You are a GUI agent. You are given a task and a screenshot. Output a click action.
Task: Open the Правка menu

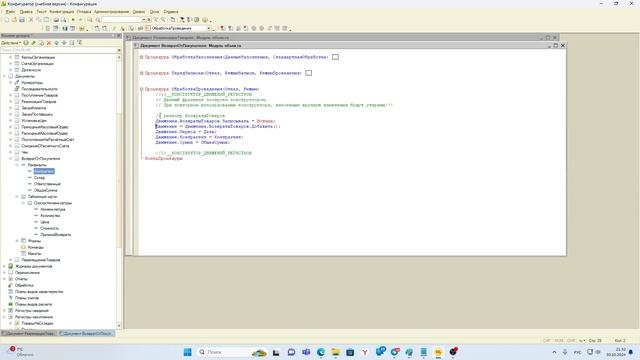(x=26, y=12)
